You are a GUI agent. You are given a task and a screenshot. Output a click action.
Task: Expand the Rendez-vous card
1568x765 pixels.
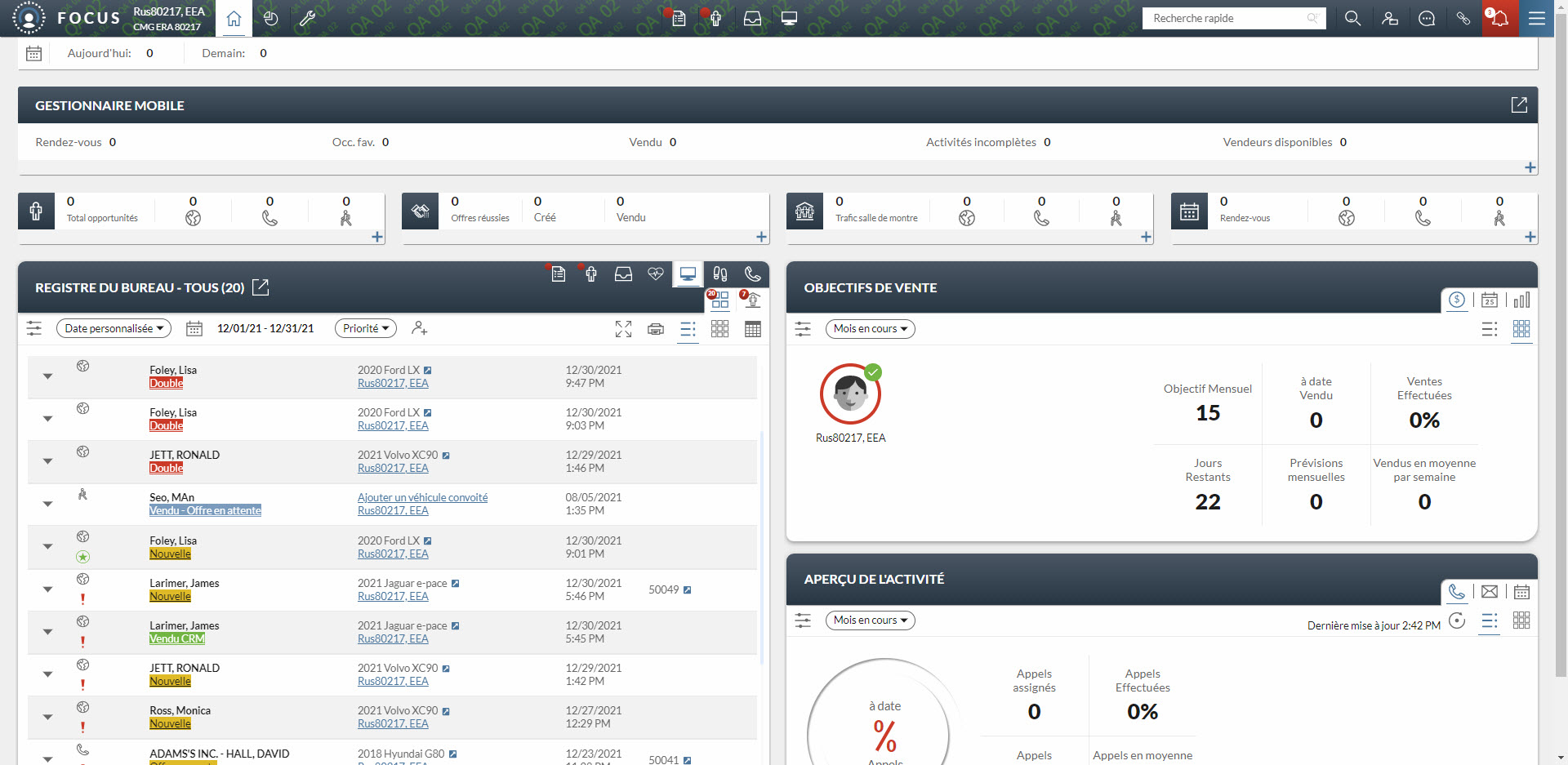(1530, 237)
